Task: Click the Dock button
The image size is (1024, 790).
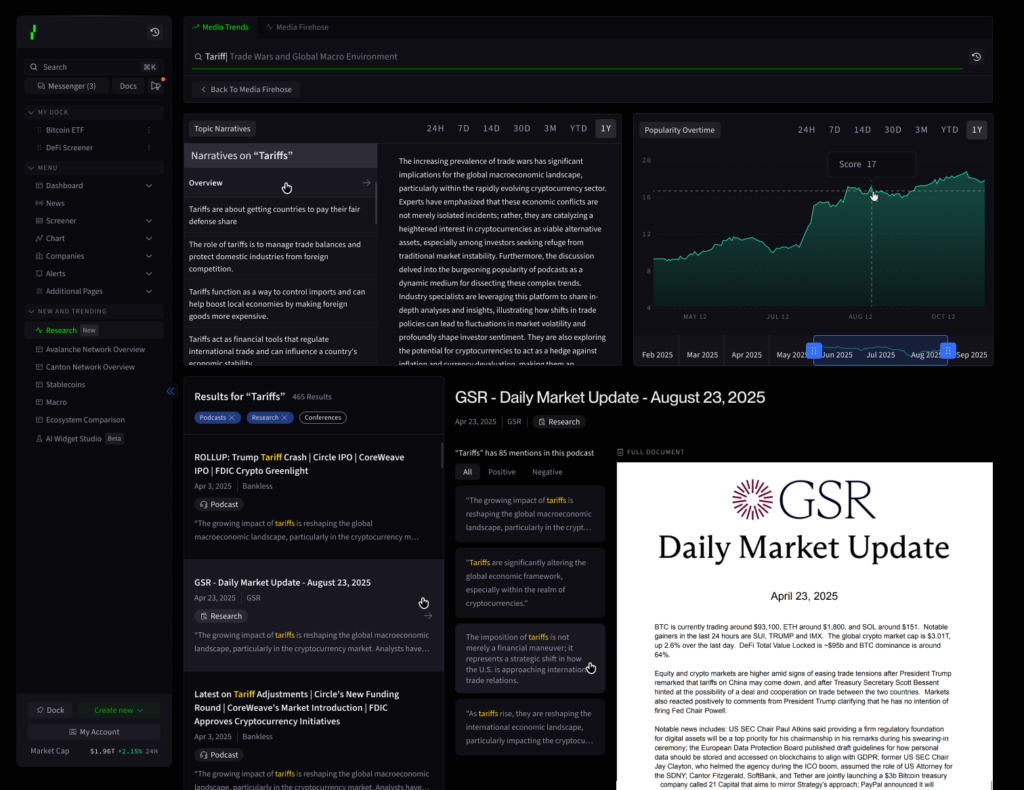Action: click(50, 710)
